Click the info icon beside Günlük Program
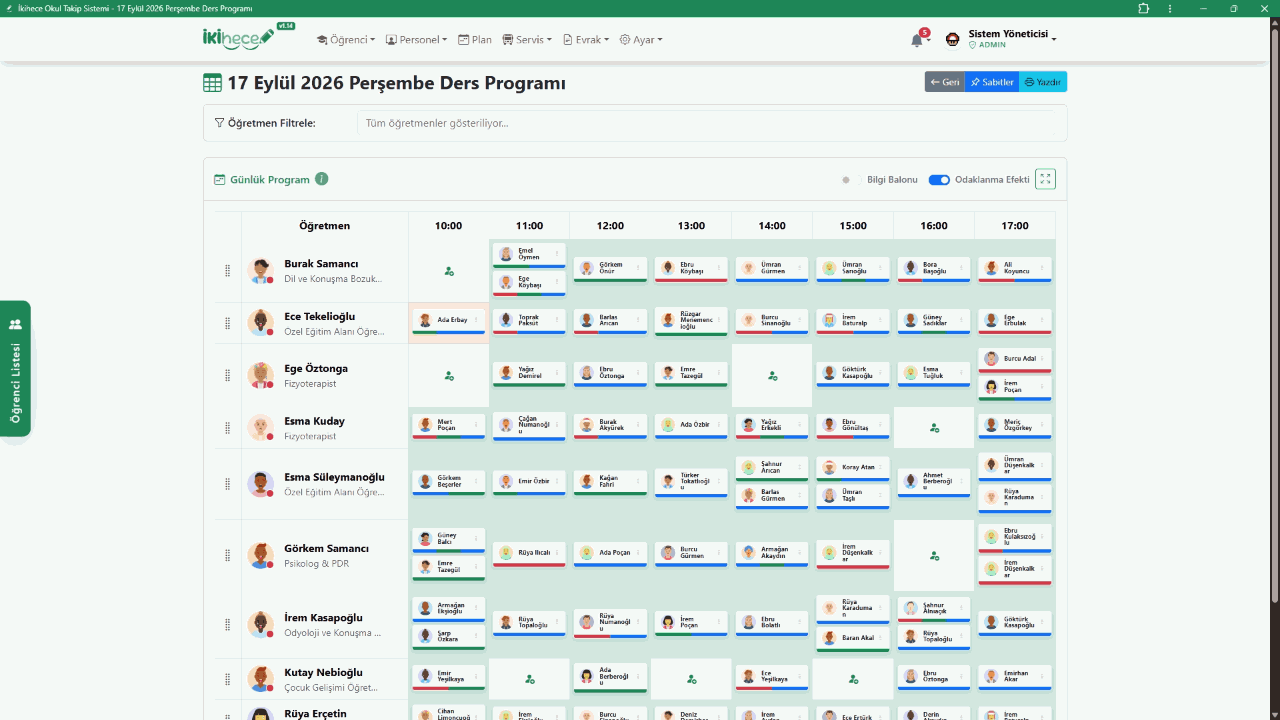Screen dimensions: 1280x720 pos(322,179)
